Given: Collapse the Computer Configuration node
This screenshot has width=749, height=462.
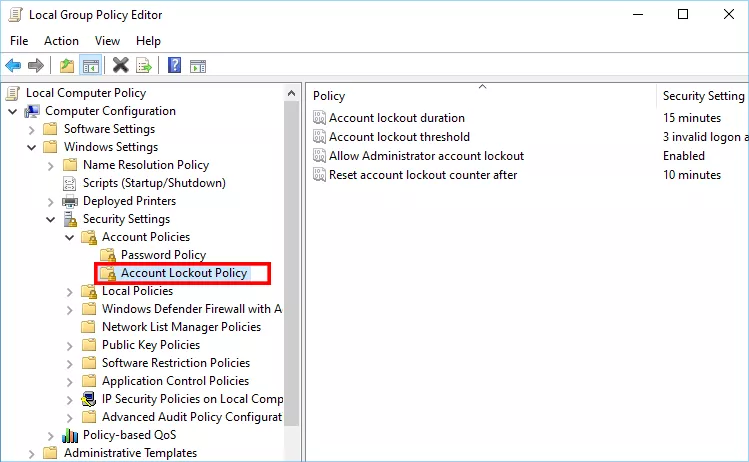Looking at the screenshot, I should point(13,112).
